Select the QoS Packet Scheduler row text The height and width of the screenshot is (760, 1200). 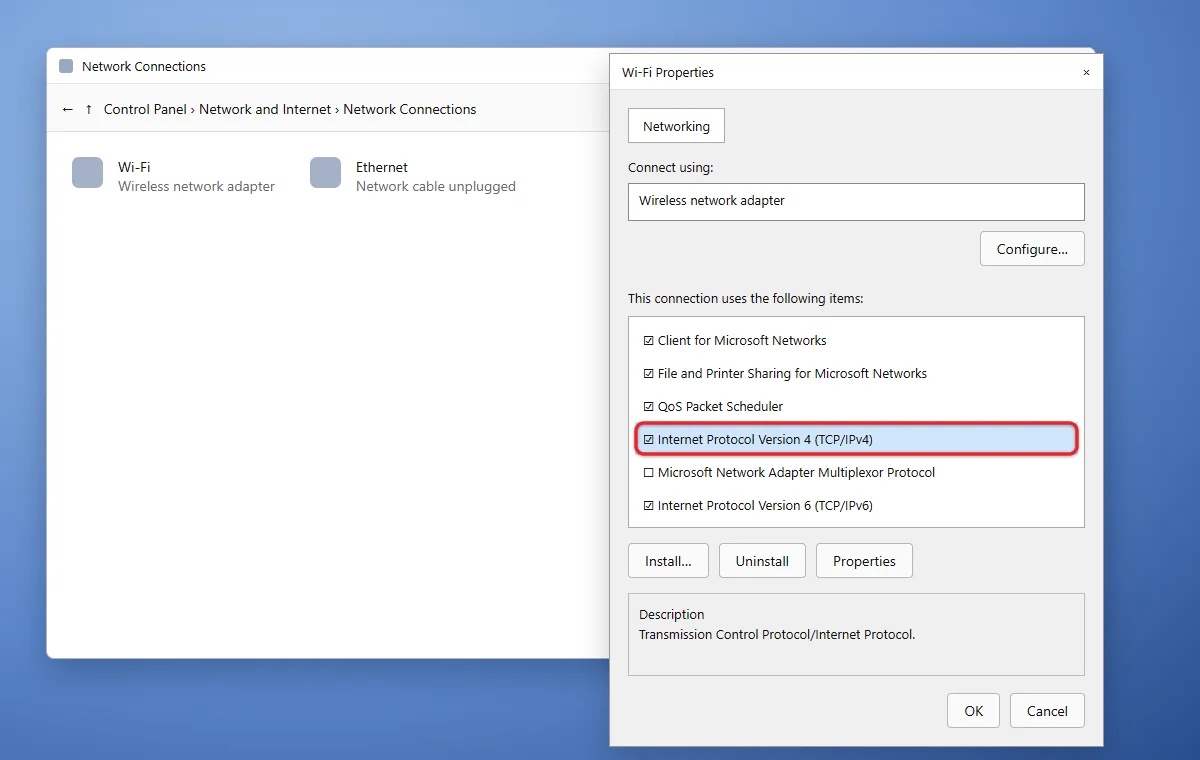(x=720, y=407)
